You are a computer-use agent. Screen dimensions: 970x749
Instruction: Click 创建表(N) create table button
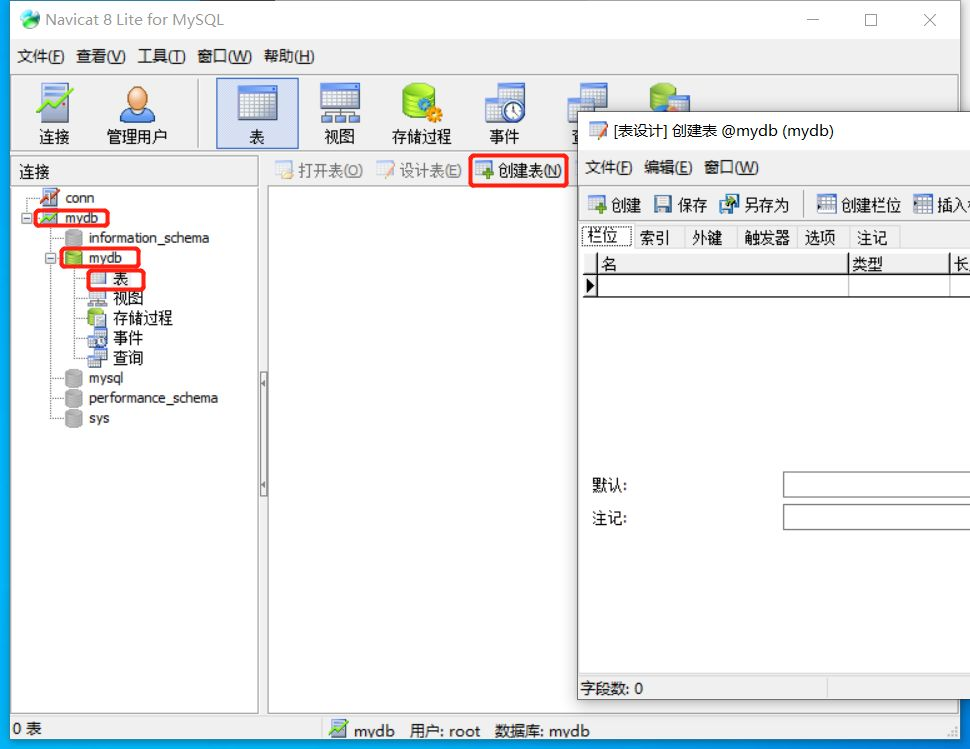coord(519,170)
